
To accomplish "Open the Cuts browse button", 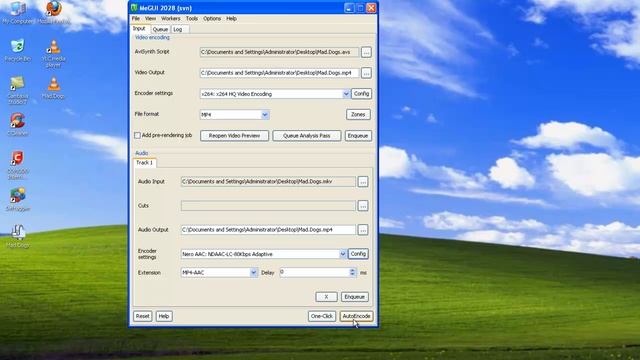I will (x=363, y=206).
